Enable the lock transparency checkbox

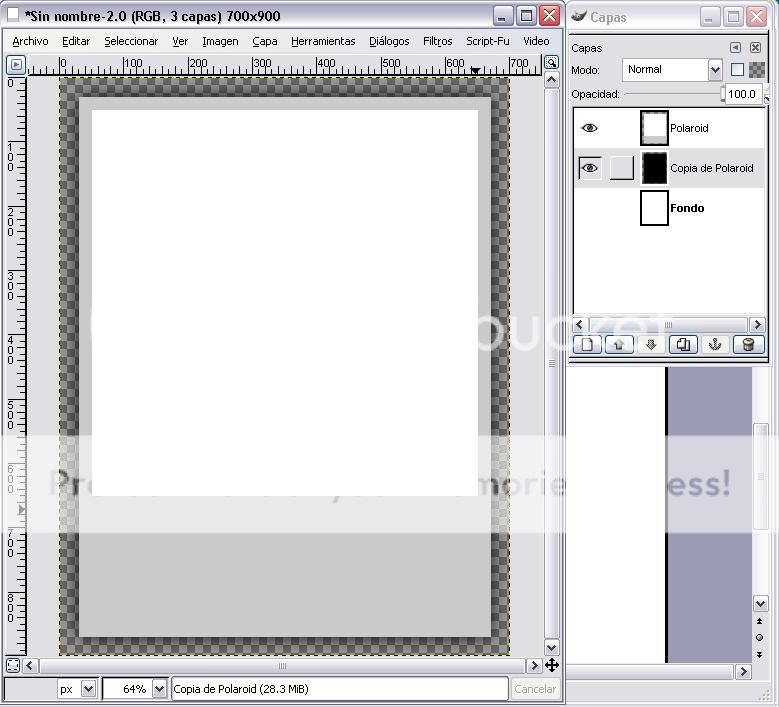coord(738,70)
